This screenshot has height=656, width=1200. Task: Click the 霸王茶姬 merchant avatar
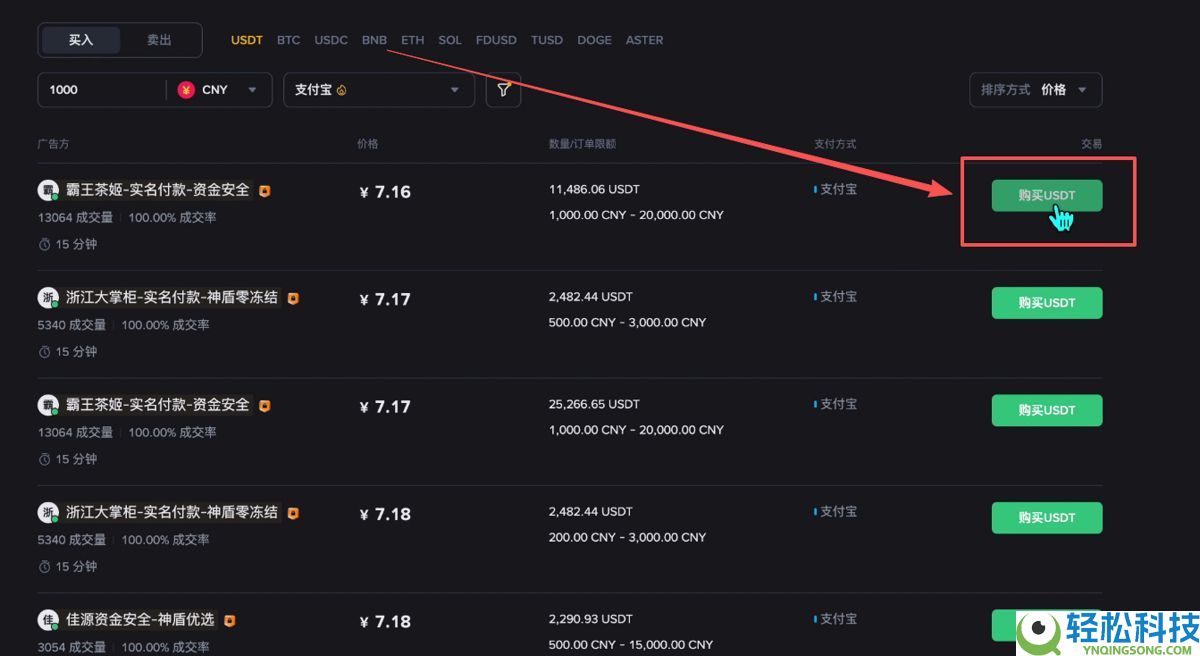[49, 189]
